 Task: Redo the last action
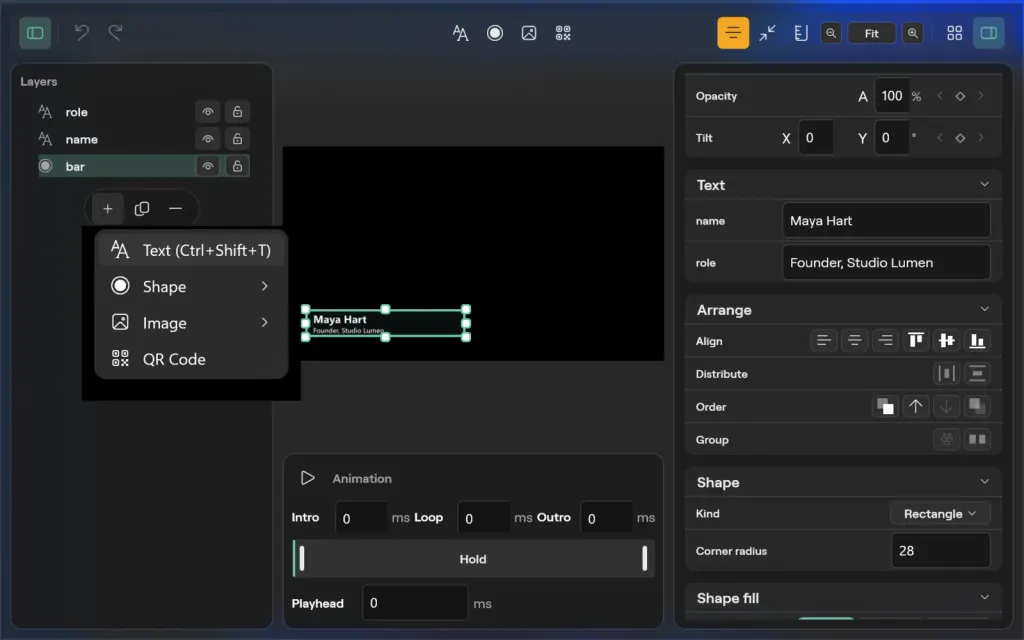click(x=116, y=33)
